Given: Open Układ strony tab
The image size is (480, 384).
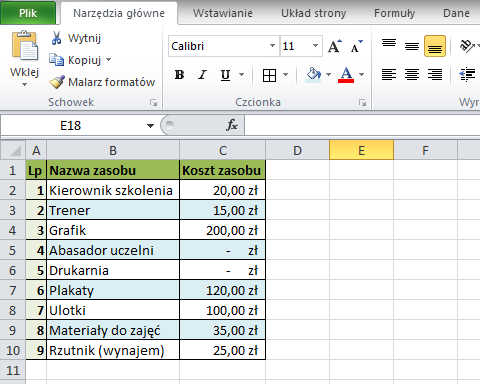Looking at the screenshot, I should click(x=314, y=13).
